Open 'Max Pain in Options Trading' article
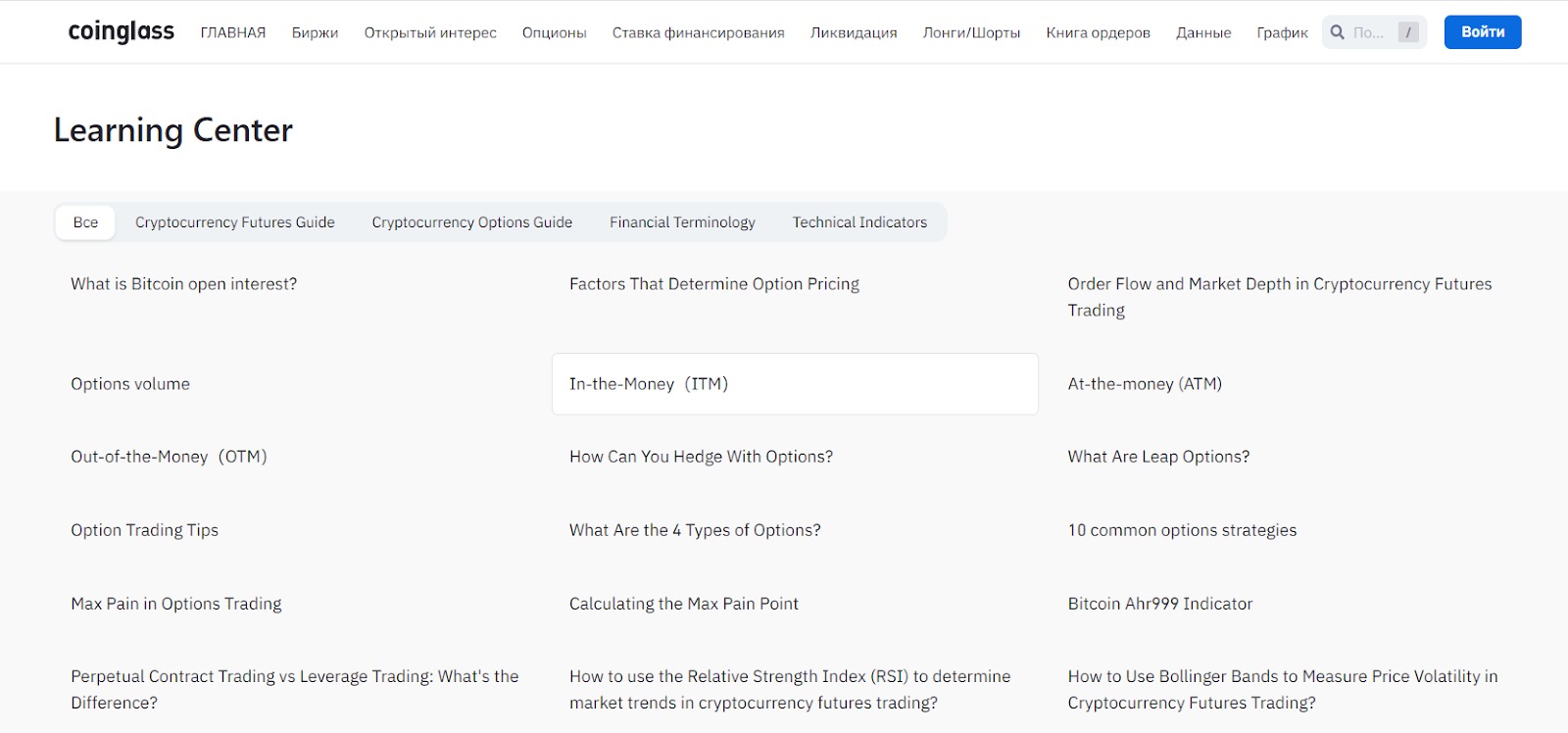The image size is (1568, 733). 176,604
